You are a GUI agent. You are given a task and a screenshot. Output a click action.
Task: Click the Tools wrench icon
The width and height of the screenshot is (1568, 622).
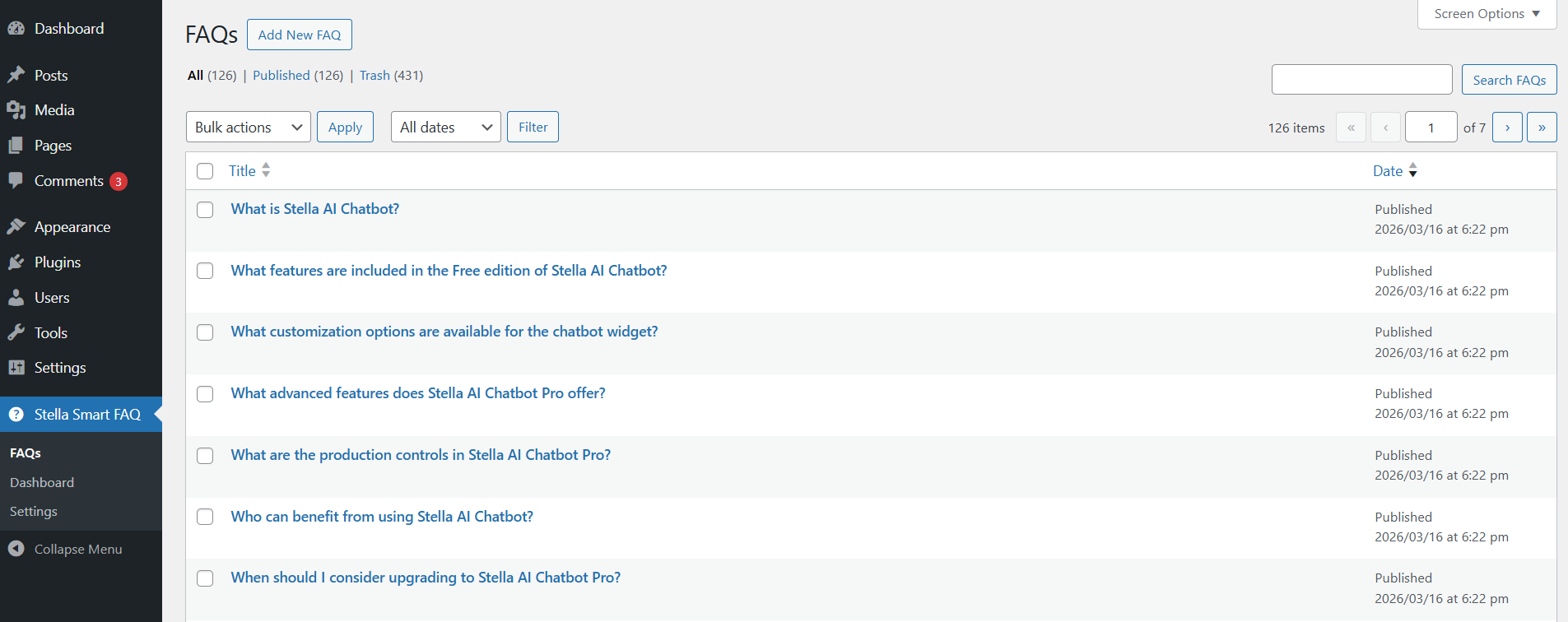click(x=16, y=332)
